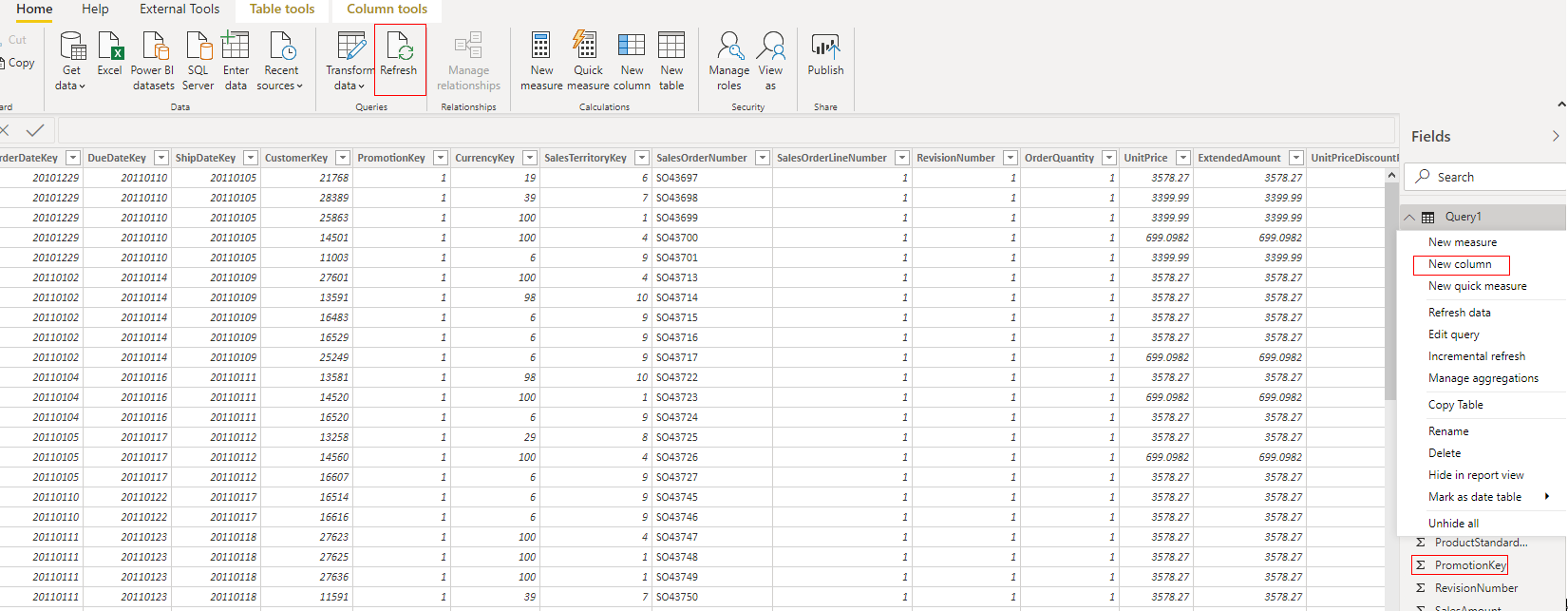This screenshot has height=611, width=1568.
Task: Open CustomerKey column filter dropdown
Action: (x=342, y=158)
